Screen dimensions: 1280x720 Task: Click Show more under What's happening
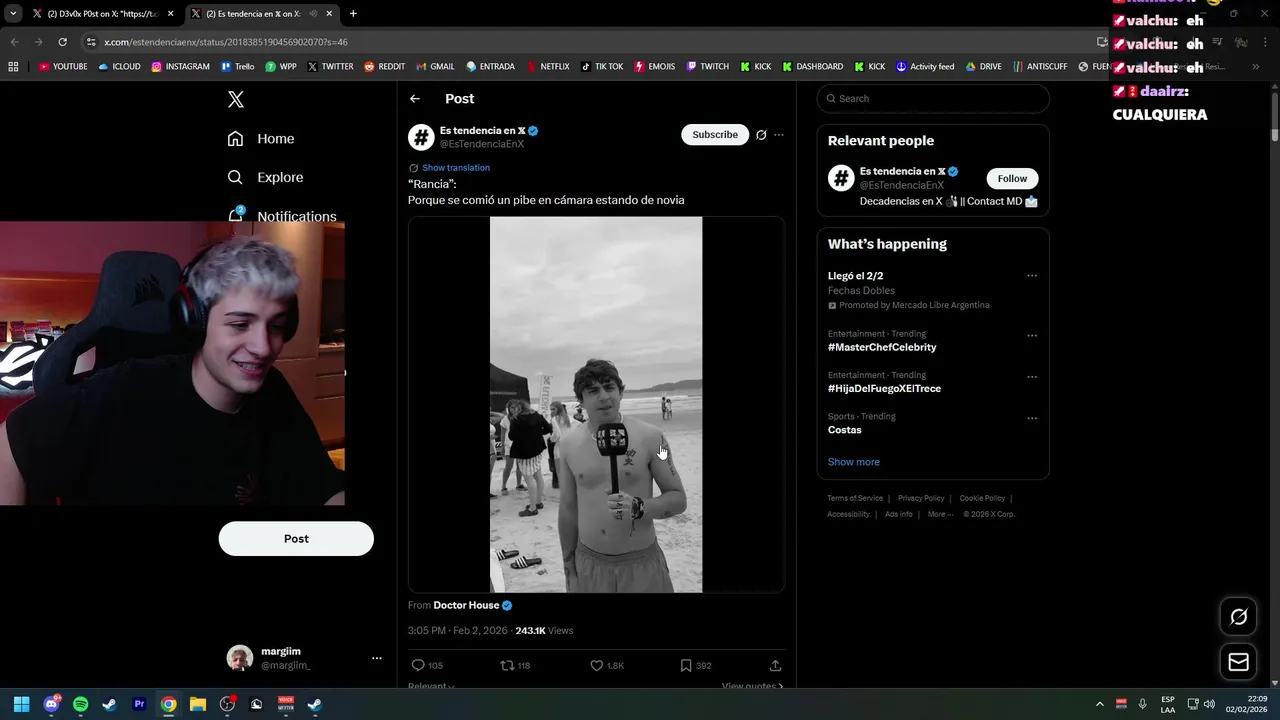click(x=854, y=462)
